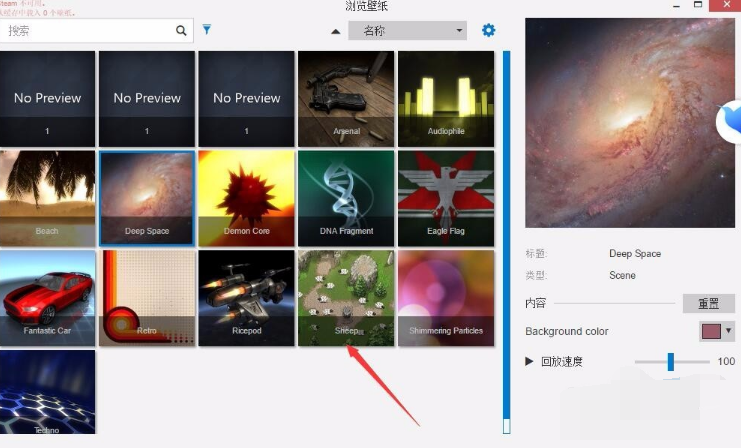Click the magnifier icon in search box

tap(181, 31)
